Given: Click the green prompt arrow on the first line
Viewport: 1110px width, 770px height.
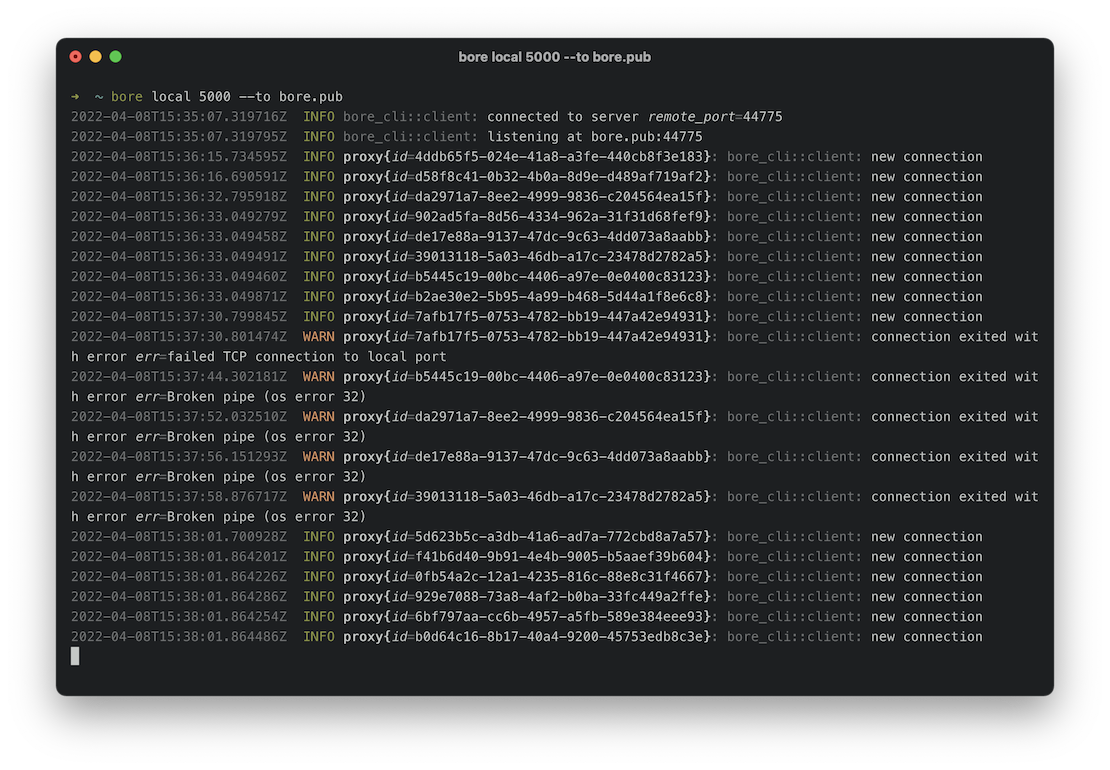Looking at the screenshot, I should (x=75, y=96).
